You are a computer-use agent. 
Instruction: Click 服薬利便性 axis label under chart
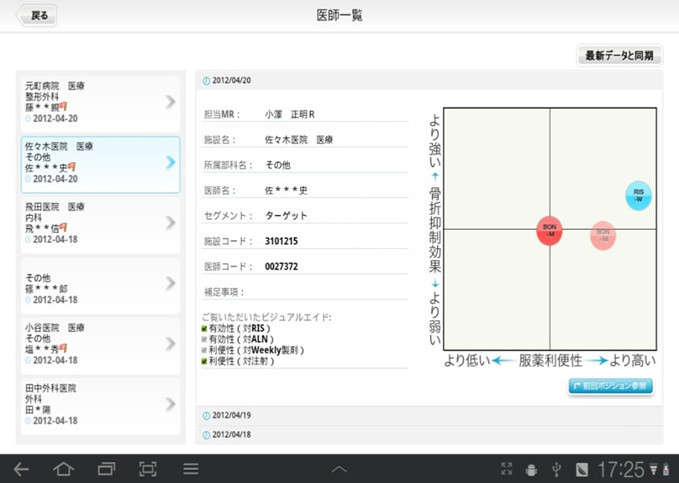click(x=550, y=360)
